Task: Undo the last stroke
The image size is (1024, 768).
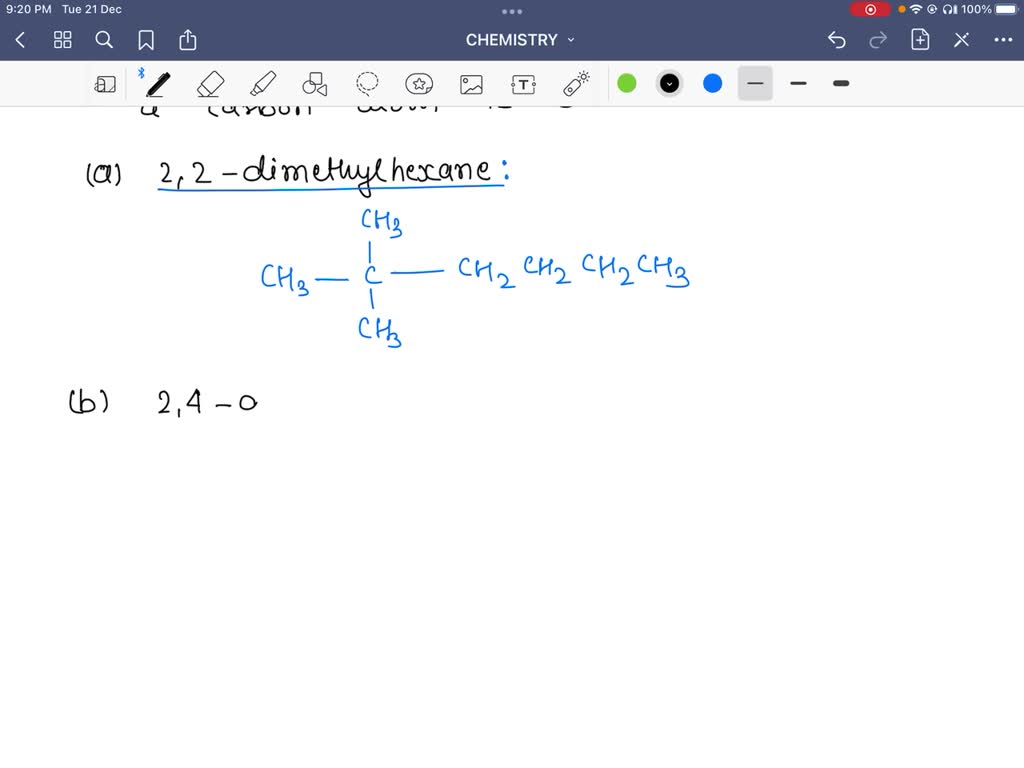Action: (x=837, y=40)
